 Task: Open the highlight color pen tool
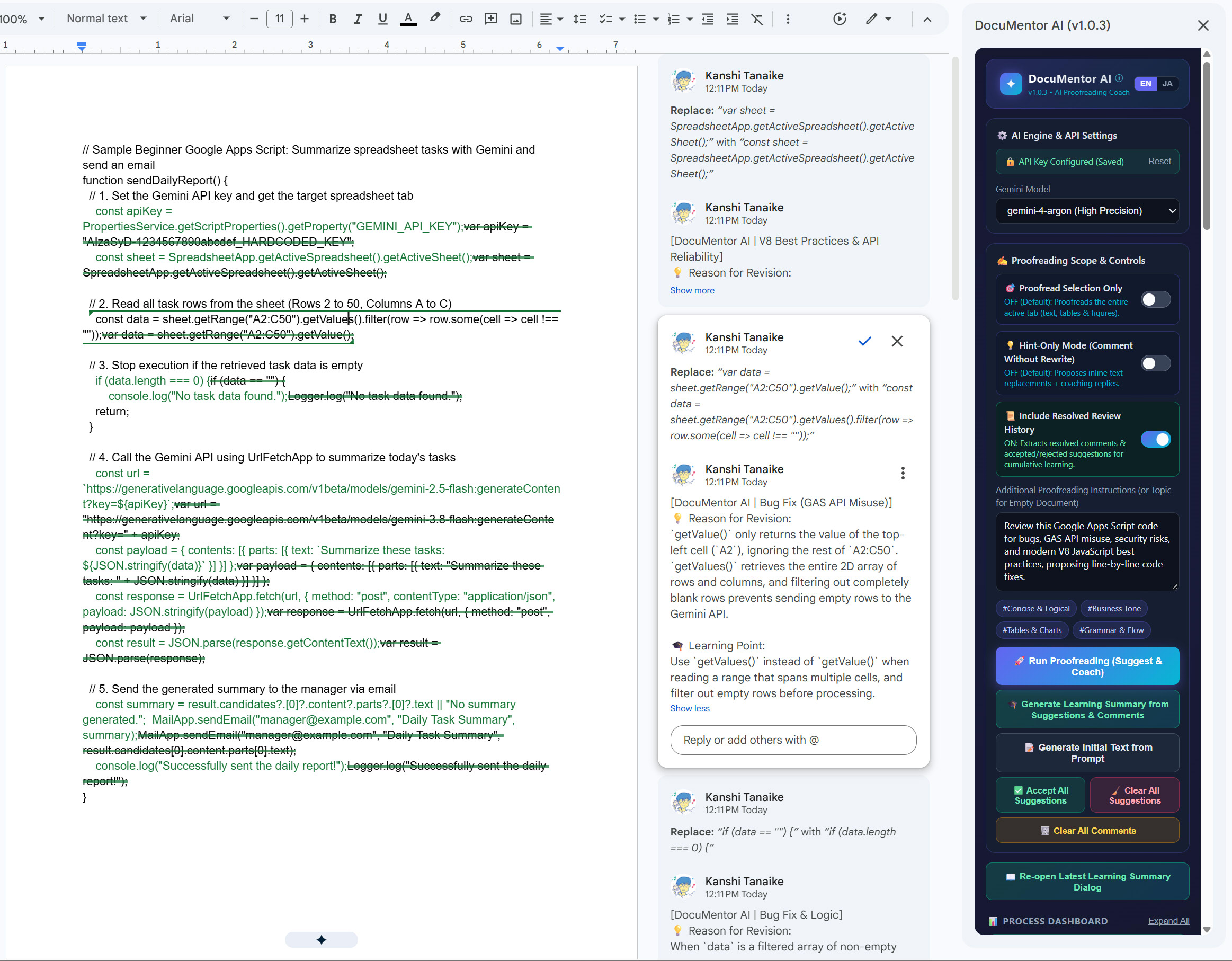click(x=434, y=19)
